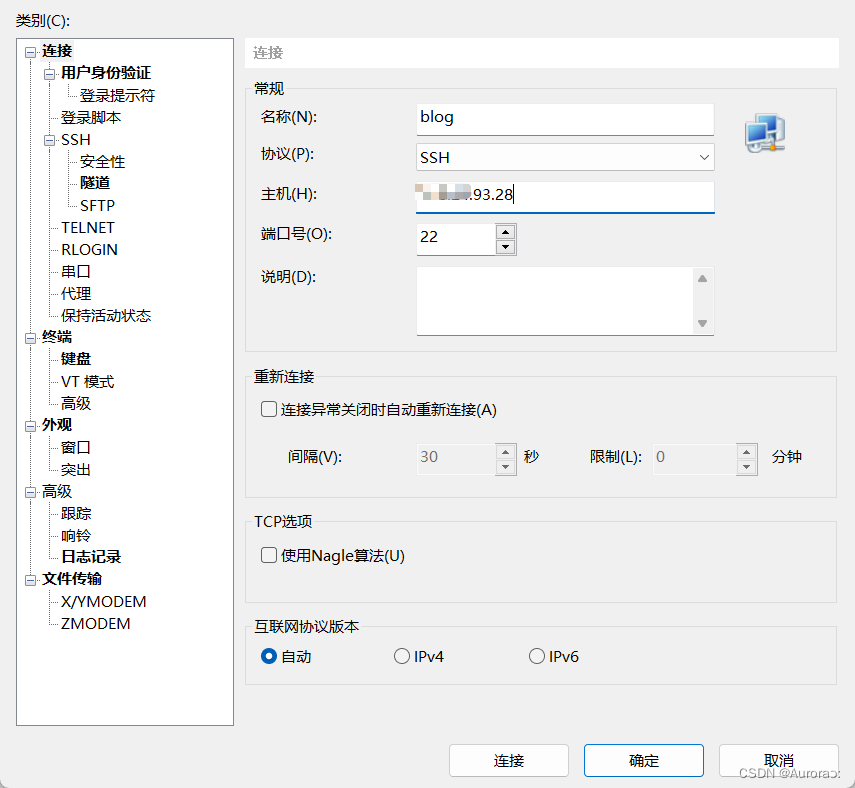
Task: Open the 协议 protocol dropdown
Action: (x=704, y=157)
